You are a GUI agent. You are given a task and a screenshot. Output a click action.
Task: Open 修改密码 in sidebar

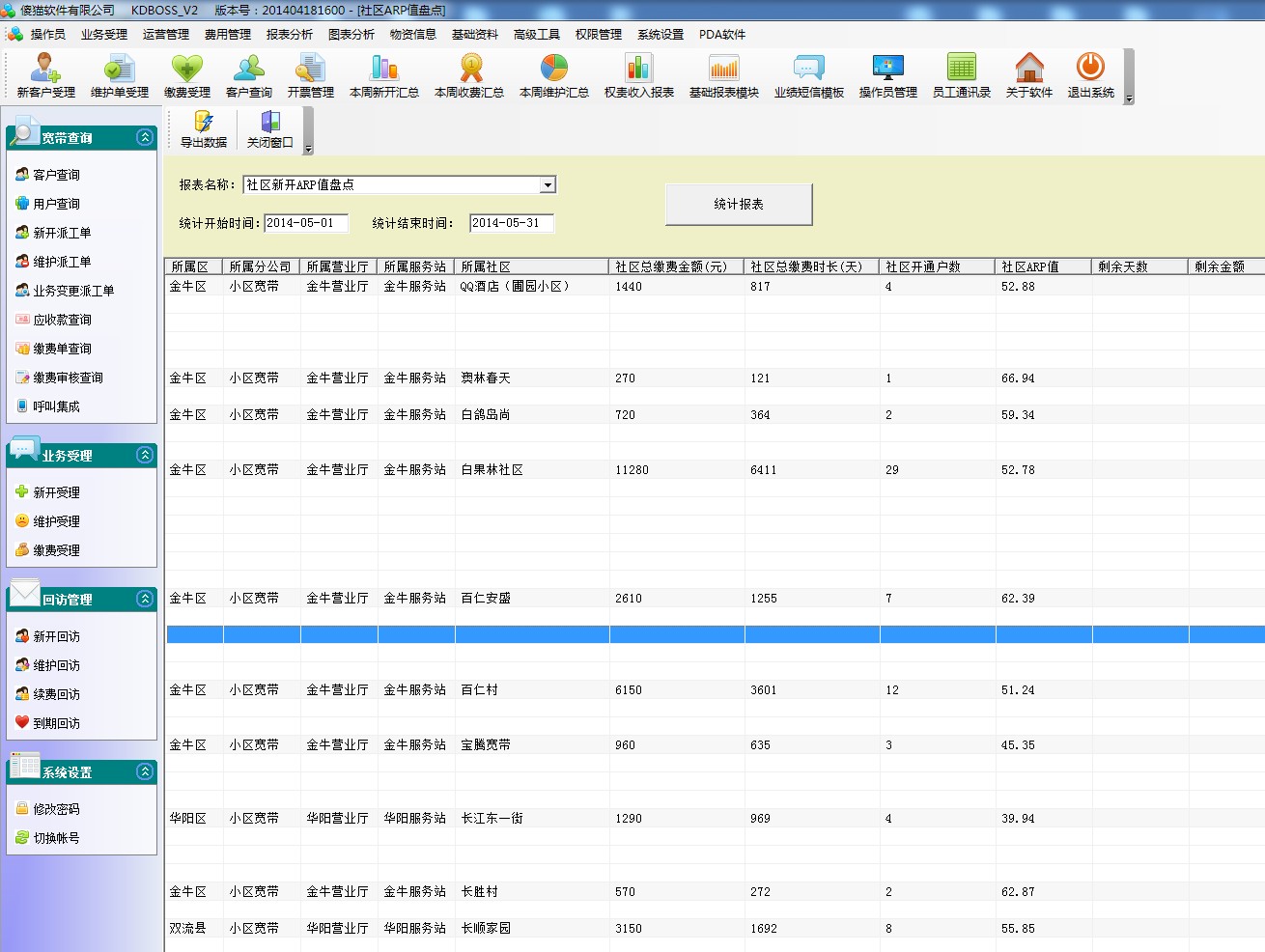point(48,809)
